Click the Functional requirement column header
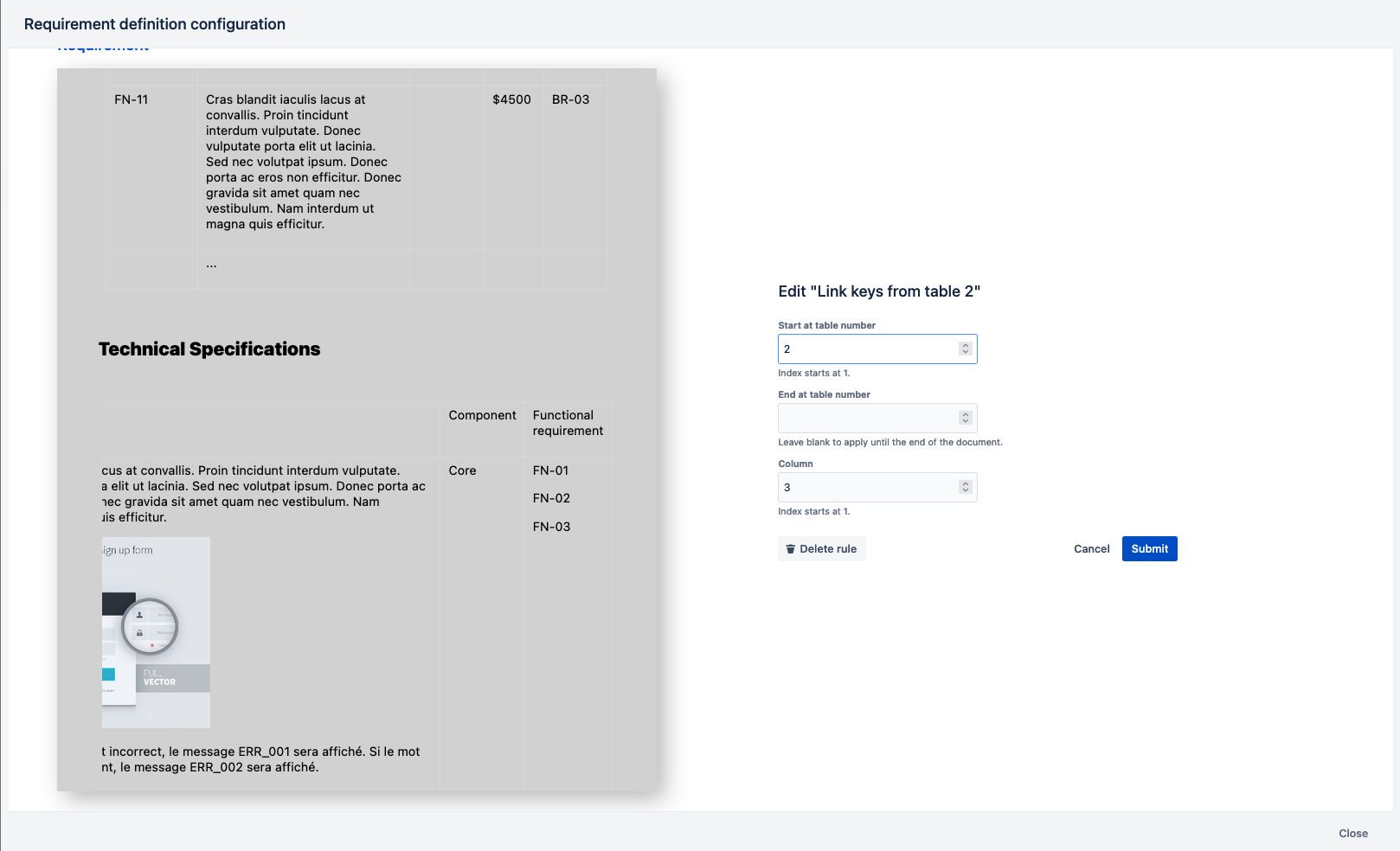The height and width of the screenshot is (851, 1400). pyautogui.click(x=568, y=423)
